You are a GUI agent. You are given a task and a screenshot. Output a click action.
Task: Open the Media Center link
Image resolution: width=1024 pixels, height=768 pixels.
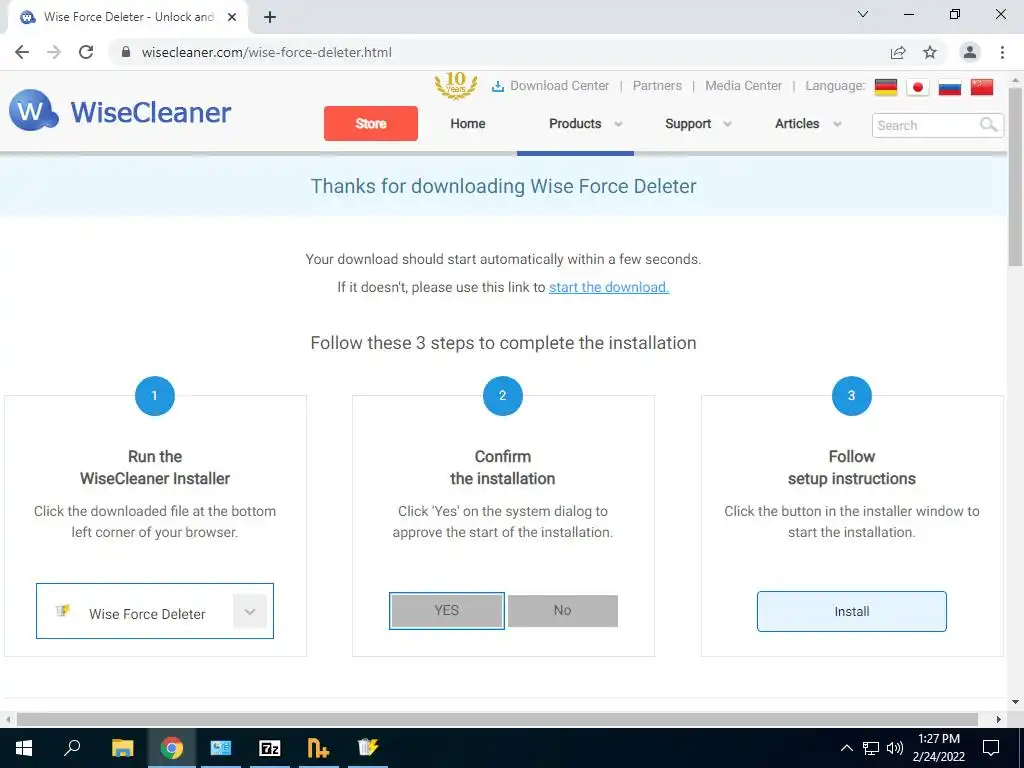[743, 86]
